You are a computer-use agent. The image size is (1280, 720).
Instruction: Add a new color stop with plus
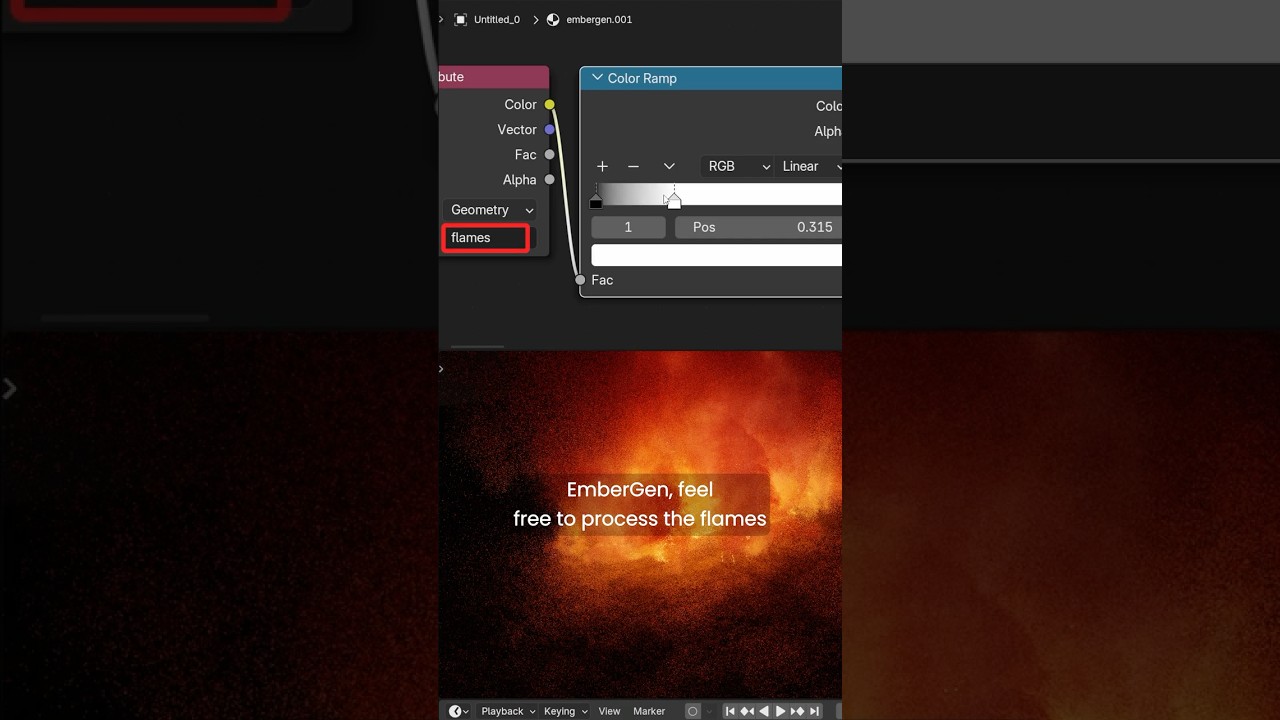[602, 166]
